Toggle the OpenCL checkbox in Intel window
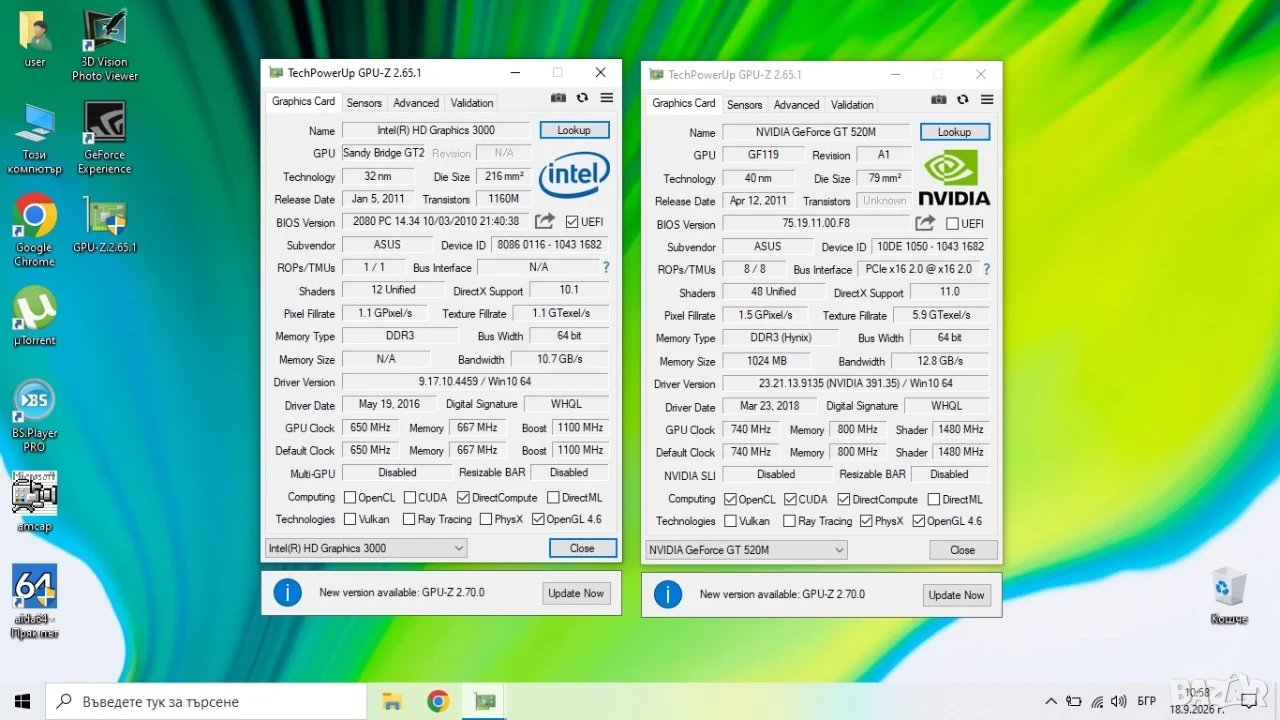This screenshot has width=1280, height=720. [x=350, y=497]
